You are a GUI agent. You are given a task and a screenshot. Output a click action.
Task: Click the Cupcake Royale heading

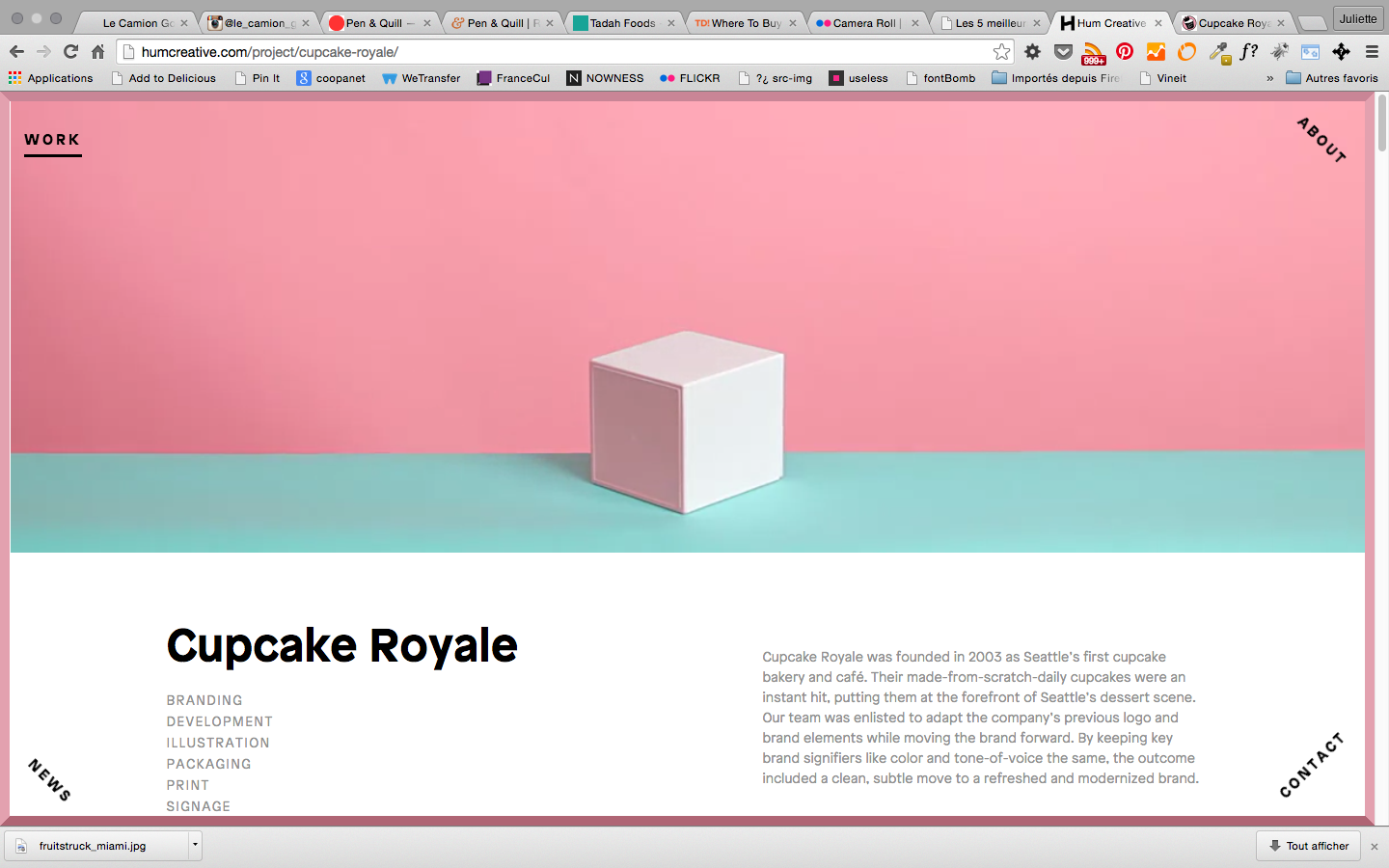(342, 647)
